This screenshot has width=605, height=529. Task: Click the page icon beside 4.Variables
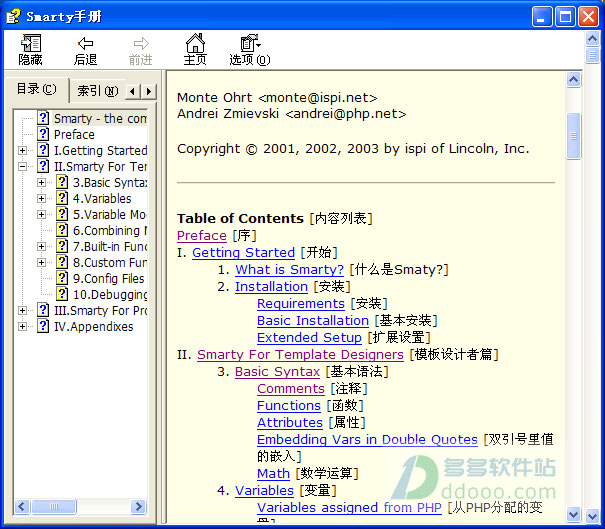tap(62, 198)
